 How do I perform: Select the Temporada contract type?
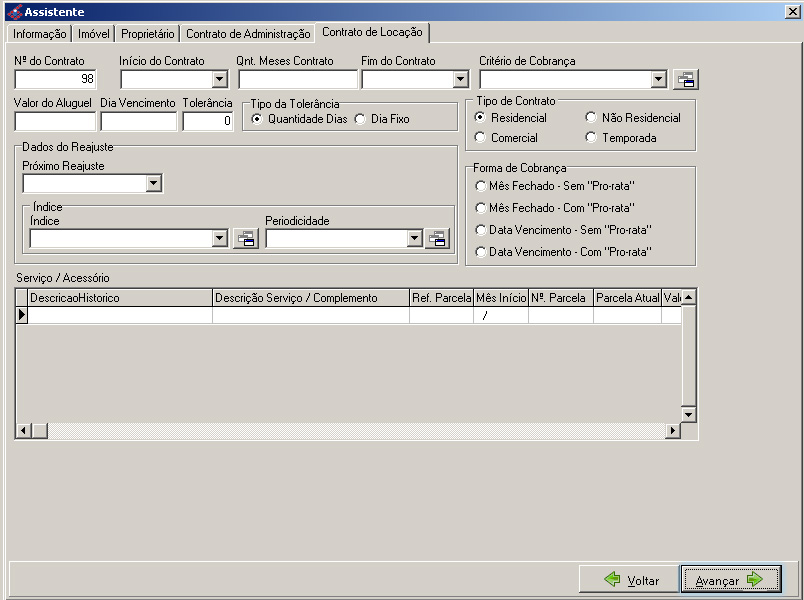(x=591, y=138)
